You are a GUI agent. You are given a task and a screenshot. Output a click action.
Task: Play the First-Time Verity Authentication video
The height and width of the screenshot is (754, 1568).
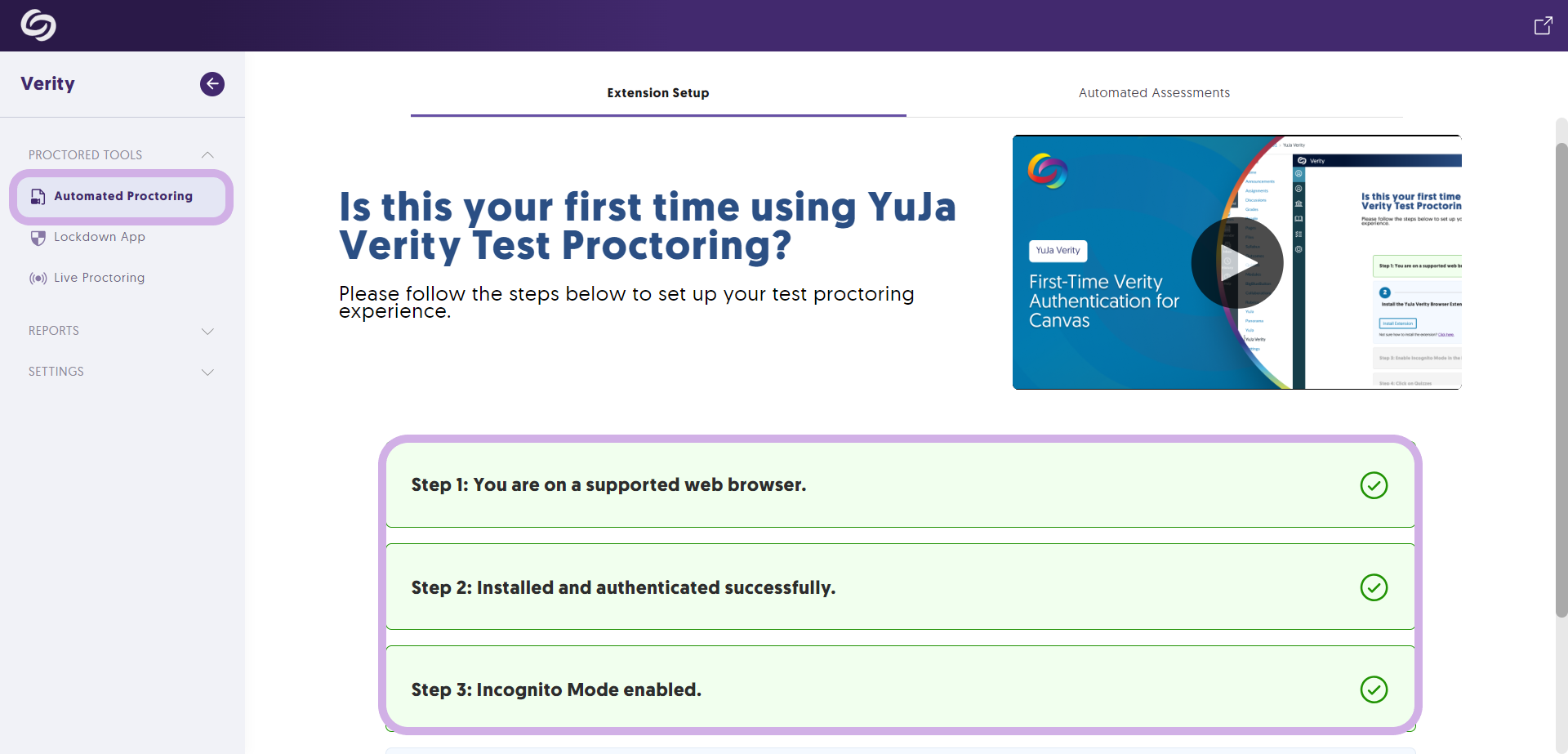tap(1237, 263)
